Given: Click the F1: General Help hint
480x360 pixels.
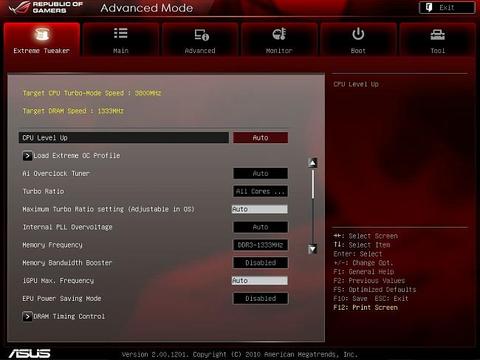Looking at the screenshot, I should [364, 272].
